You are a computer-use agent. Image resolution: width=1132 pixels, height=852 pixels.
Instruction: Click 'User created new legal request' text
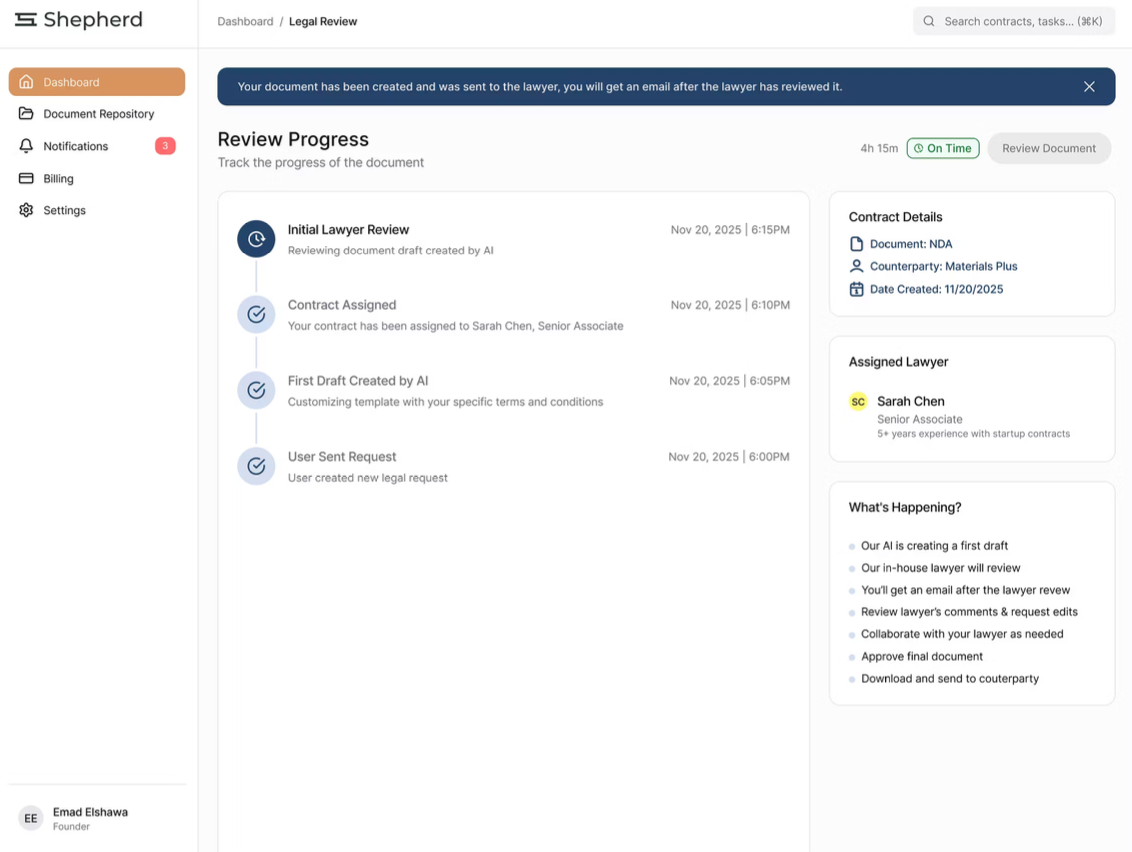click(367, 478)
